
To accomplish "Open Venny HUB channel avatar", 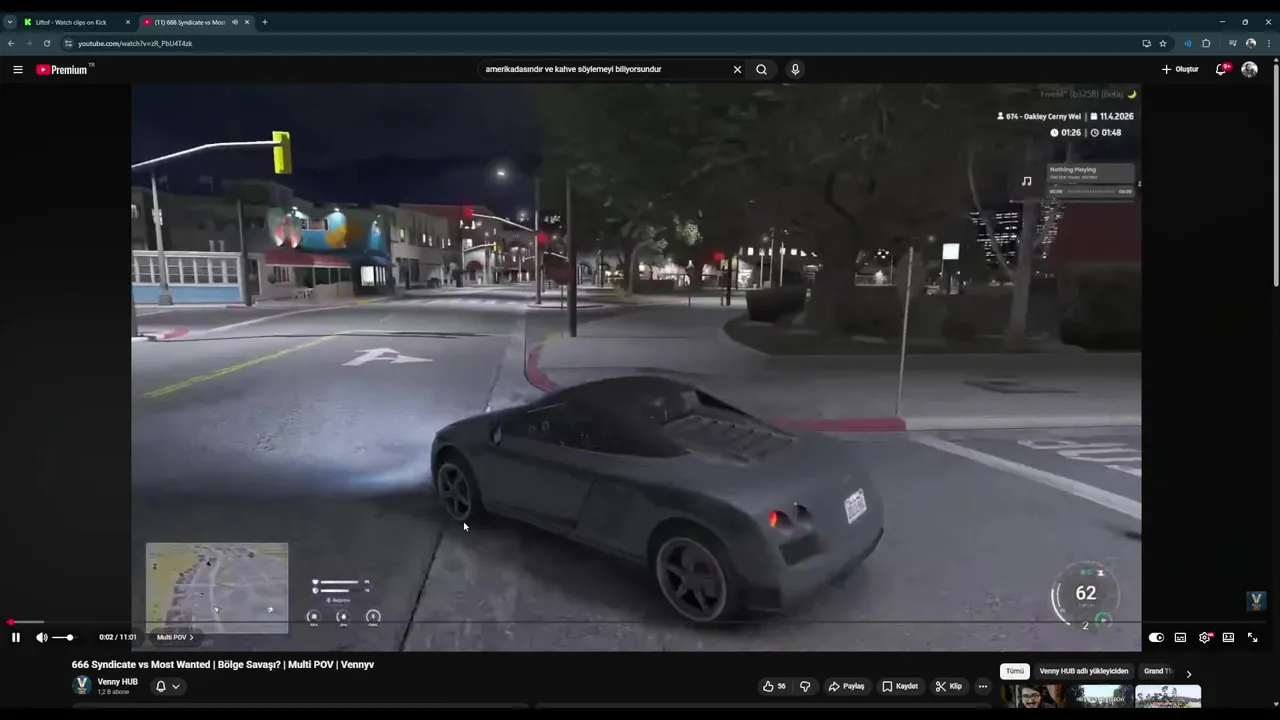I will pyautogui.click(x=82, y=685).
